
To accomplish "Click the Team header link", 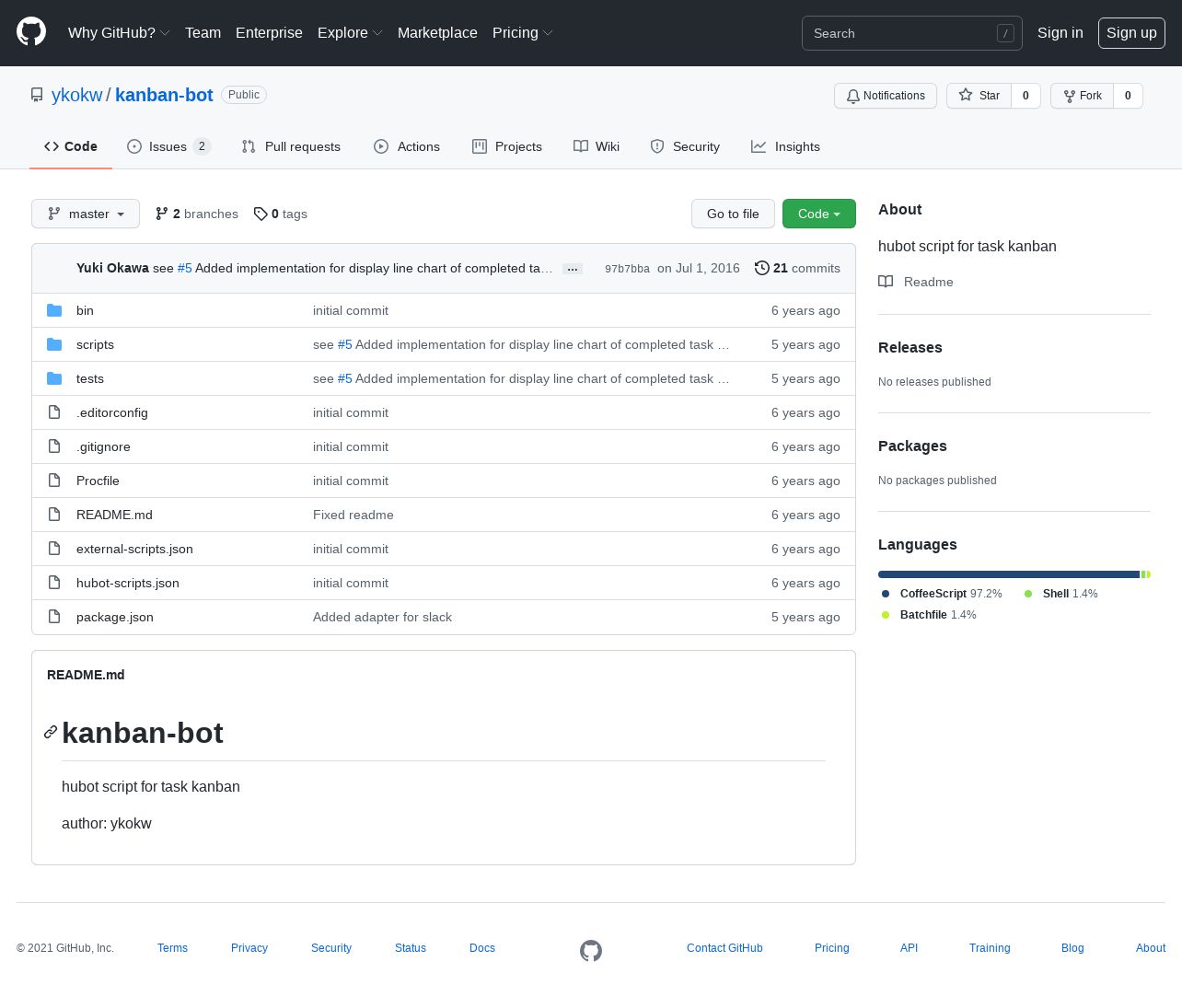I will click(x=203, y=33).
